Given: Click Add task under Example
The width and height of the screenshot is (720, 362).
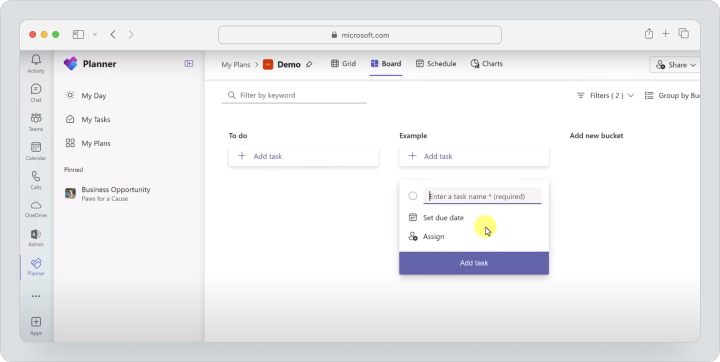Looking at the screenshot, I should [x=474, y=156].
